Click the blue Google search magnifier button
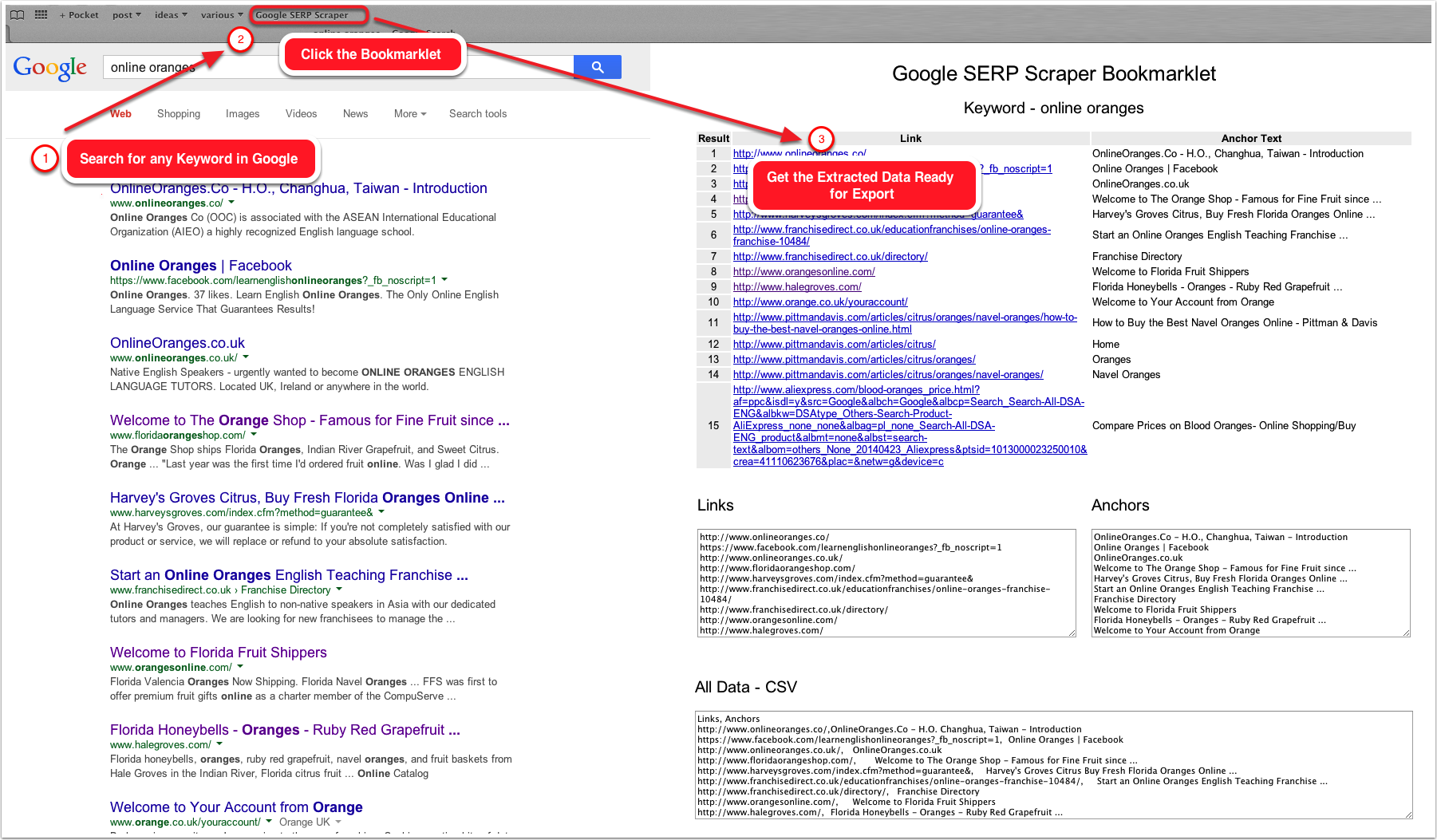Viewport: 1437px width, 840px height. [x=597, y=67]
